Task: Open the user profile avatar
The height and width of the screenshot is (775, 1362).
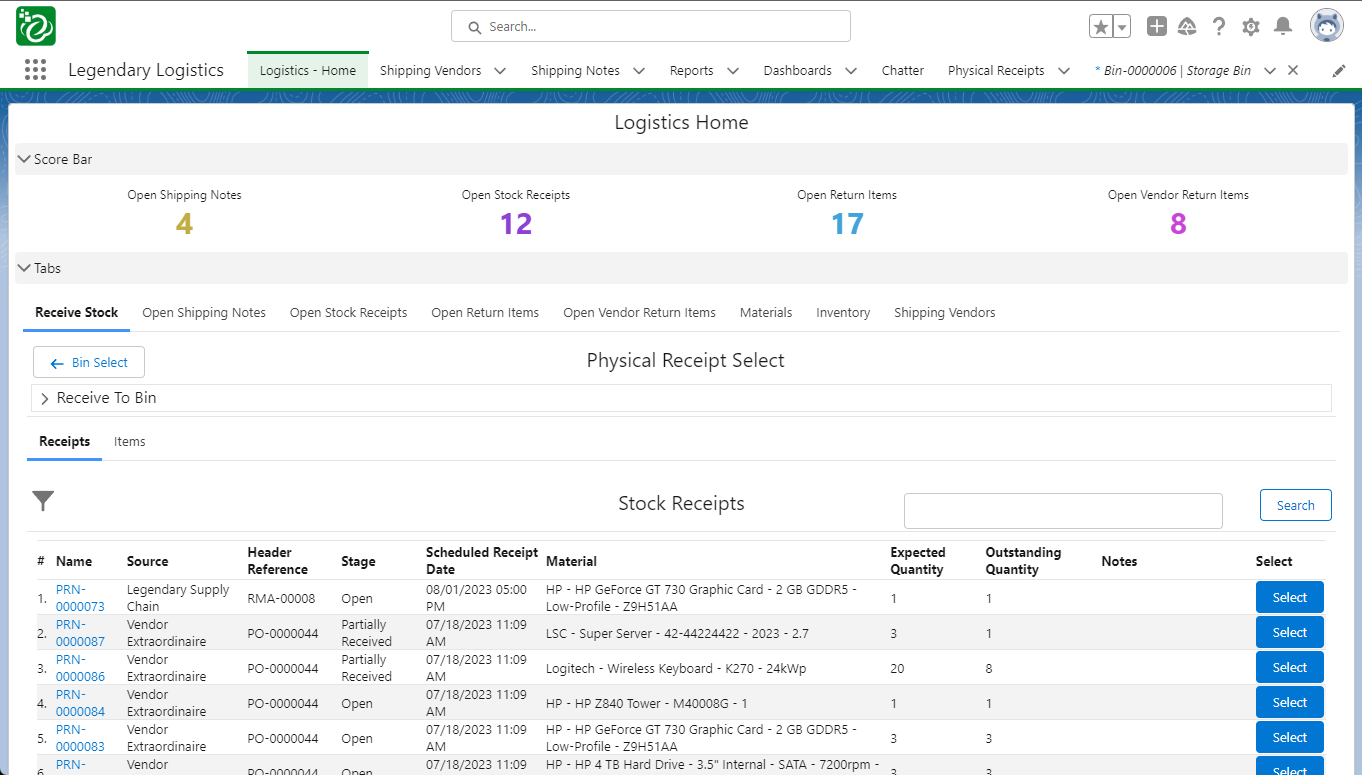Action: pyautogui.click(x=1327, y=27)
